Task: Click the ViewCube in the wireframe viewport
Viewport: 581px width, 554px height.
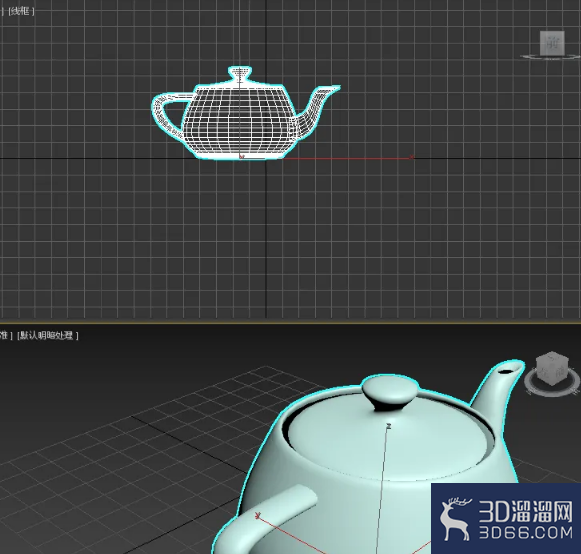Action: [x=552, y=43]
